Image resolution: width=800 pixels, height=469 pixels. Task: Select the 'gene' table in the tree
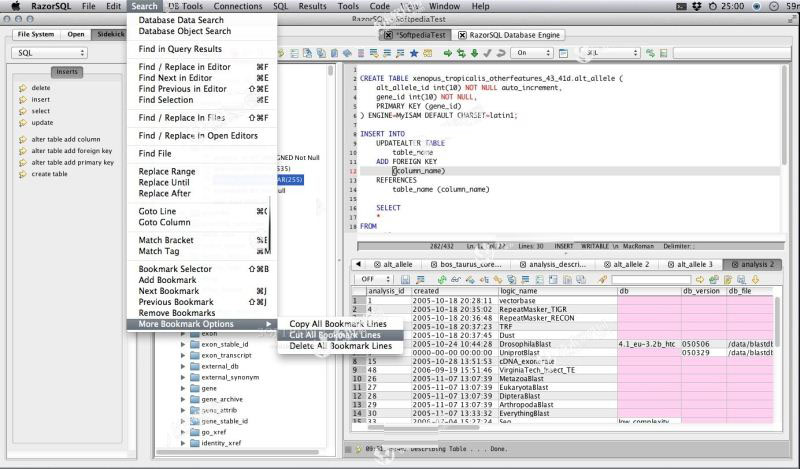209,388
